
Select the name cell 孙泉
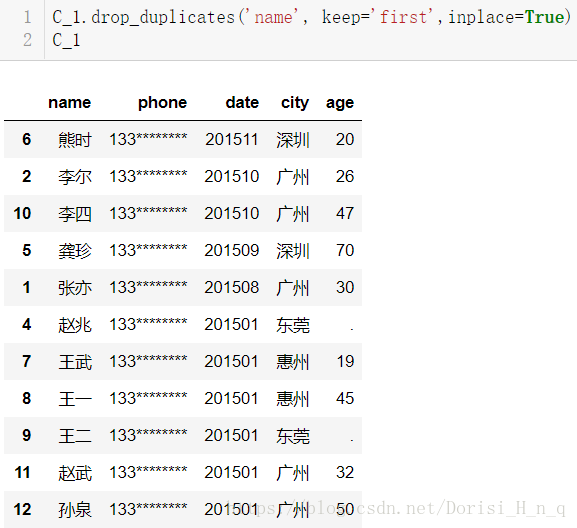(75, 510)
